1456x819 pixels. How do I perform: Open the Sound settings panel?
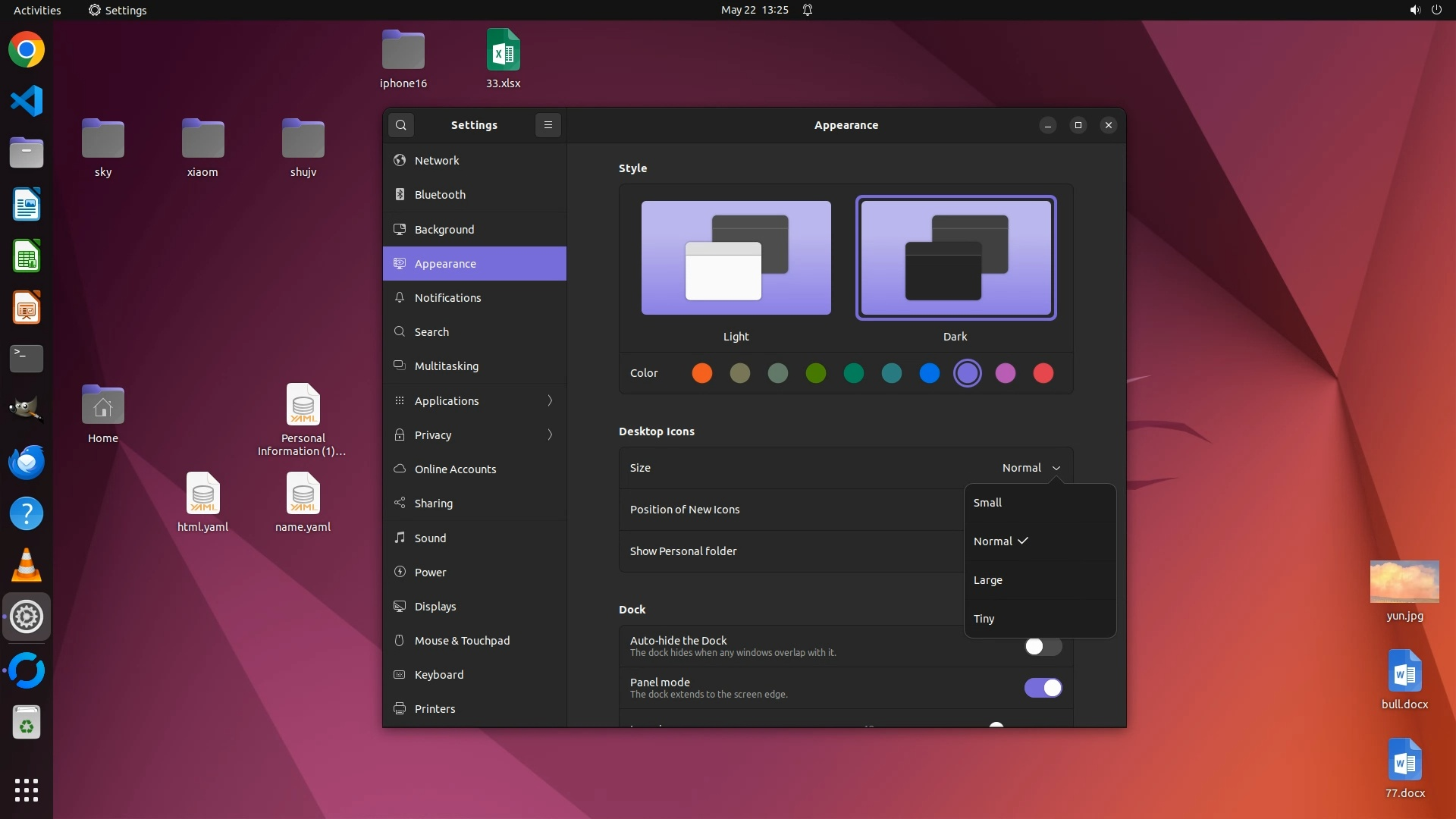point(430,538)
